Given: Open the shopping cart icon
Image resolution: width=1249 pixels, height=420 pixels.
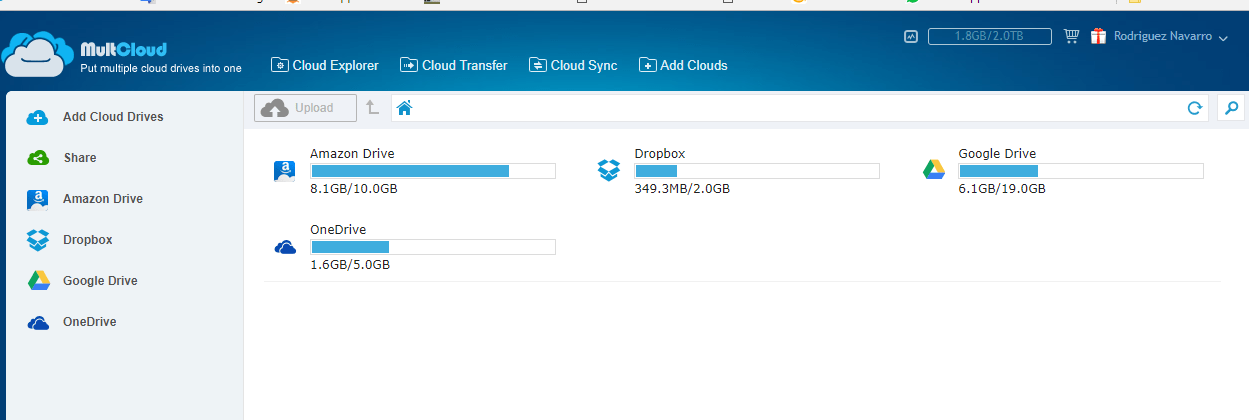Looking at the screenshot, I should click(1071, 36).
